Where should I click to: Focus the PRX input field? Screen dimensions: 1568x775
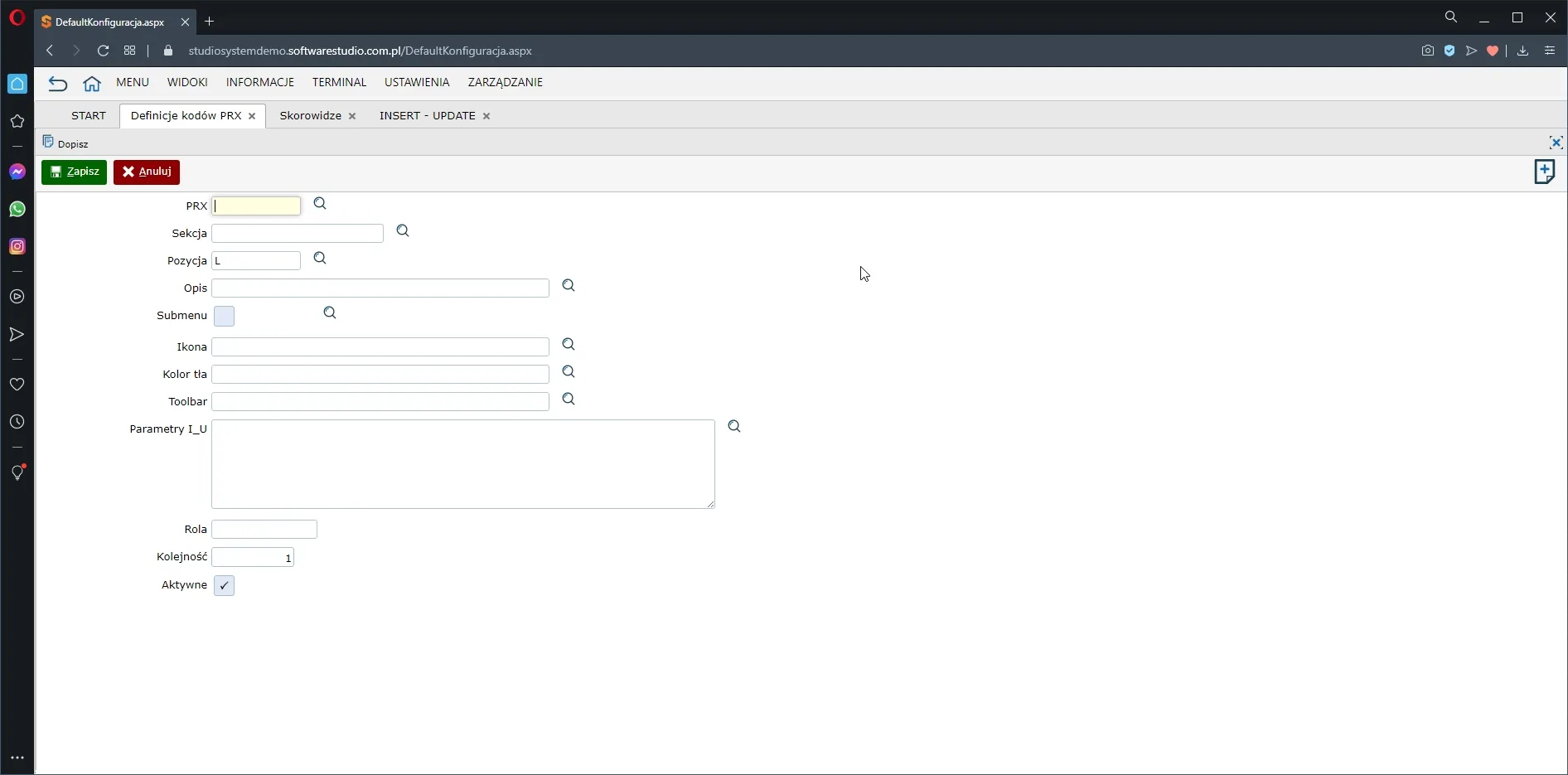(256, 206)
